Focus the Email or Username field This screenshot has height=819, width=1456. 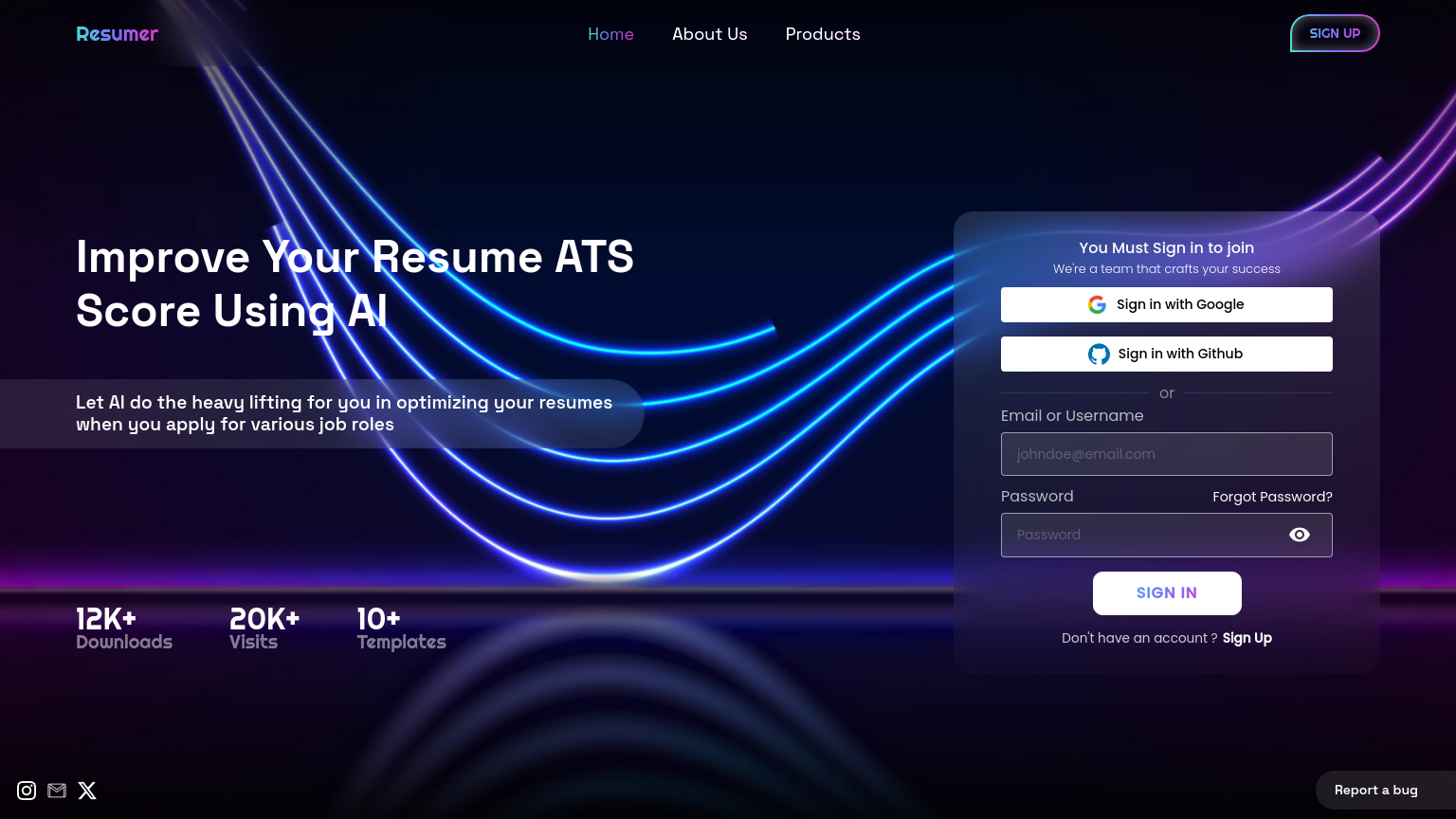[1166, 454]
